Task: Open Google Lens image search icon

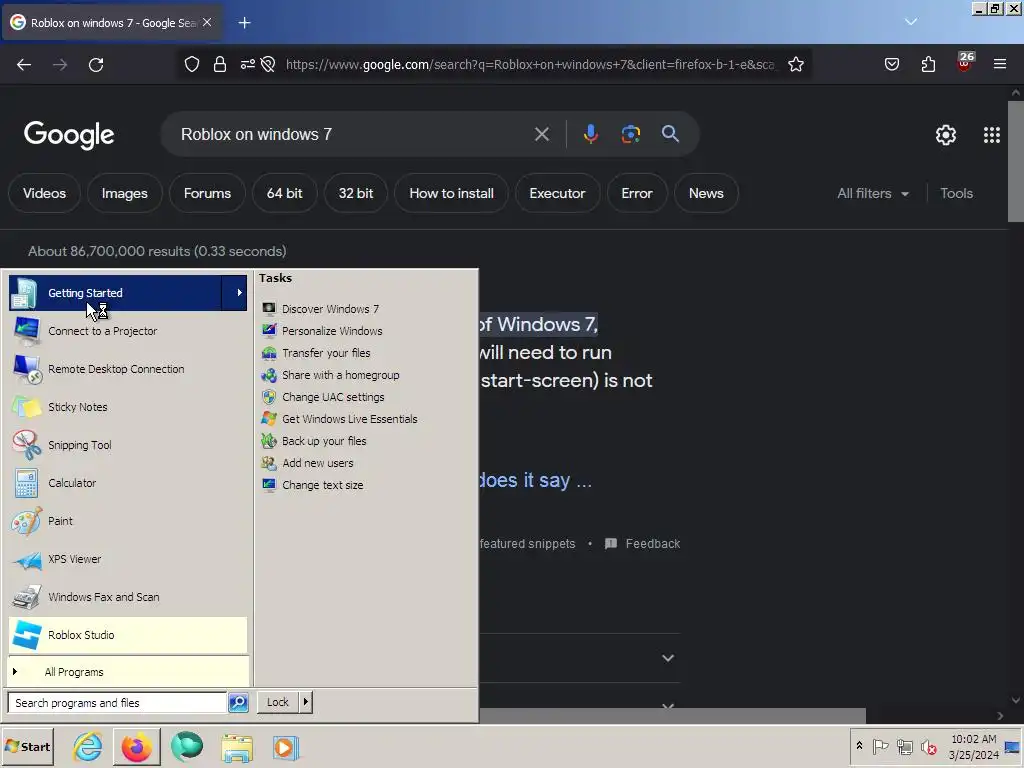Action: click(x=630, y=134)
